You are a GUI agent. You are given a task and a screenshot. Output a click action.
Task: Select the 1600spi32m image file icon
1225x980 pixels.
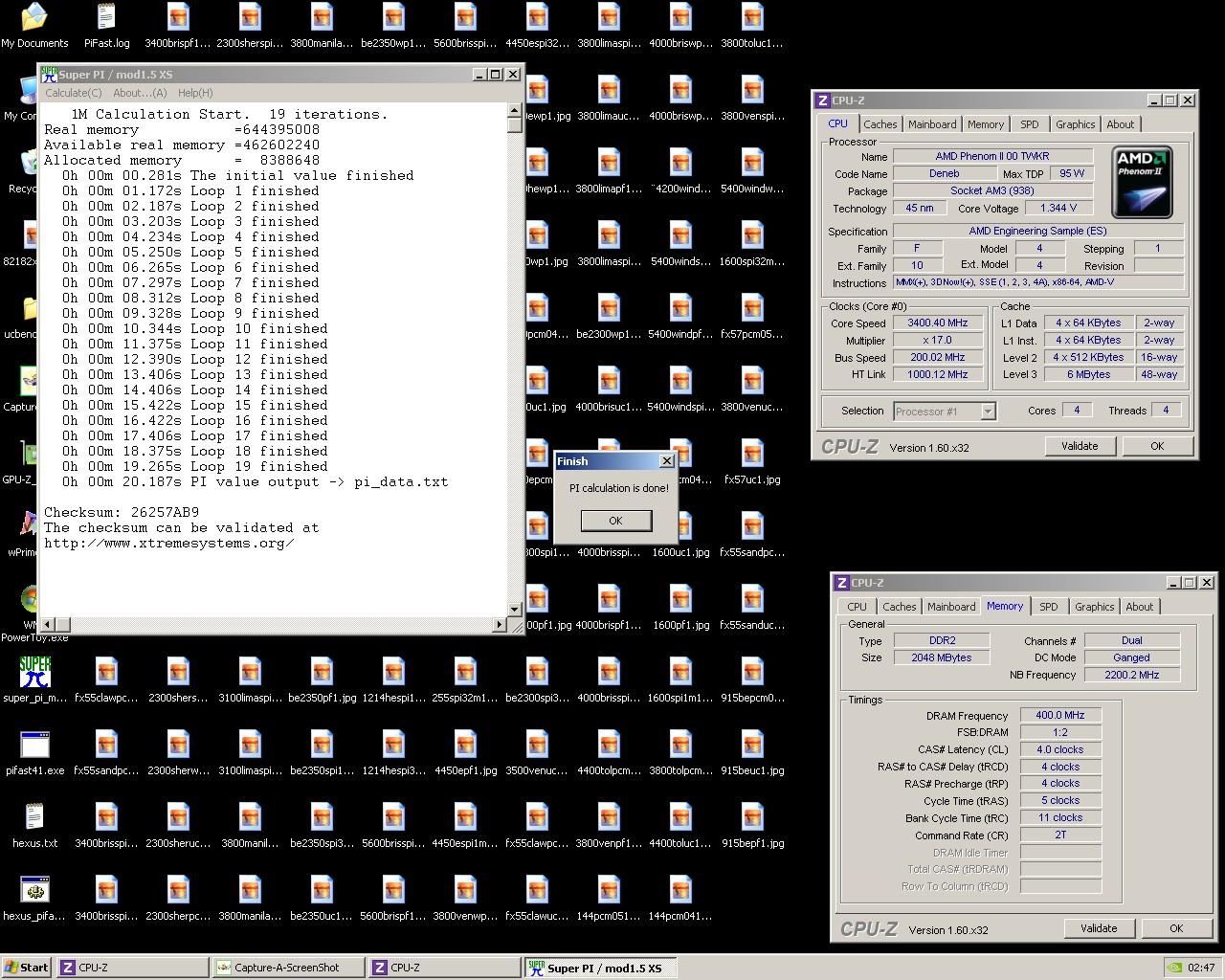[x=752, y=235]
